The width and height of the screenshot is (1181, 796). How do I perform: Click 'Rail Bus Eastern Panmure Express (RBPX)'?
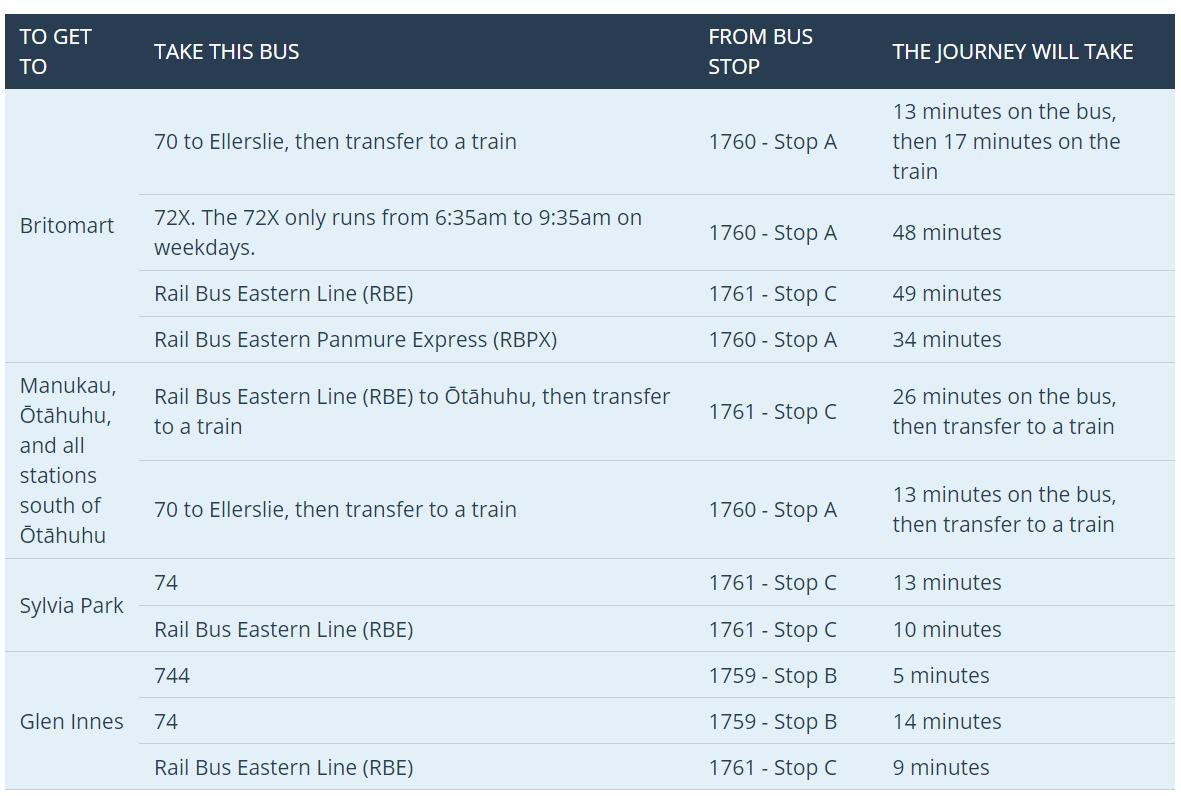point(356,340)
